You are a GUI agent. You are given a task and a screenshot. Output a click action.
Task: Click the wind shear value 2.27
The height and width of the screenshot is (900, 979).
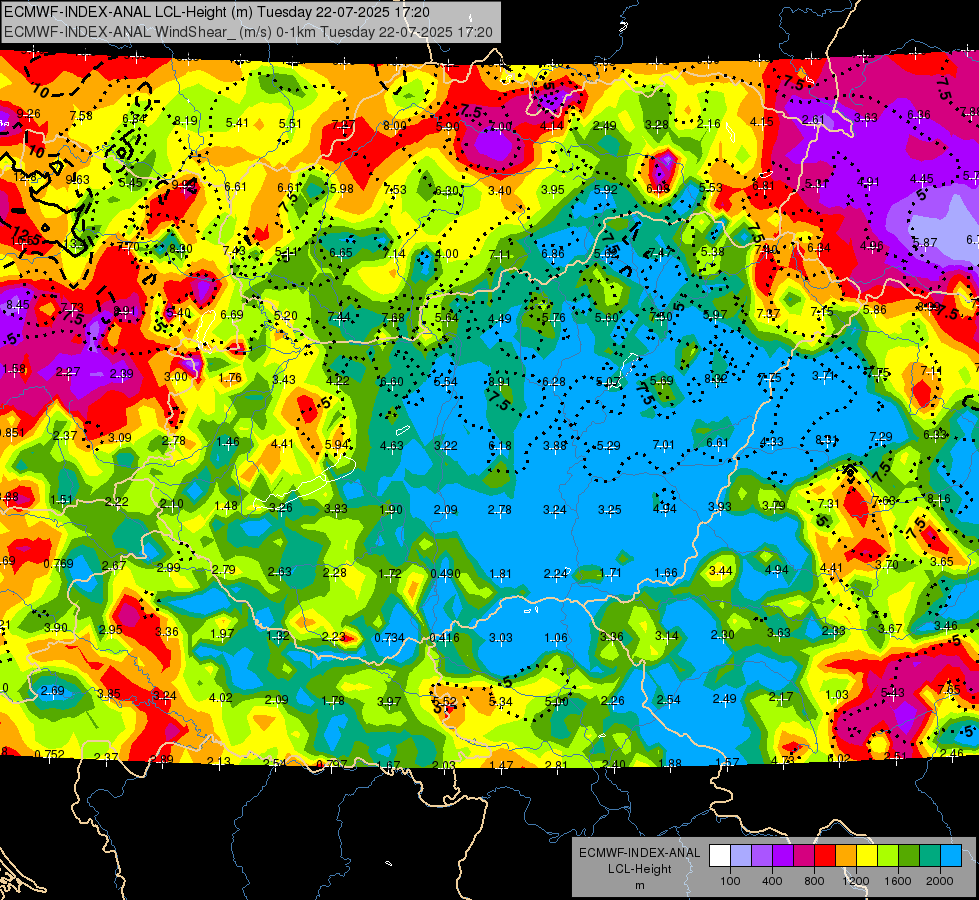(67, 372)
